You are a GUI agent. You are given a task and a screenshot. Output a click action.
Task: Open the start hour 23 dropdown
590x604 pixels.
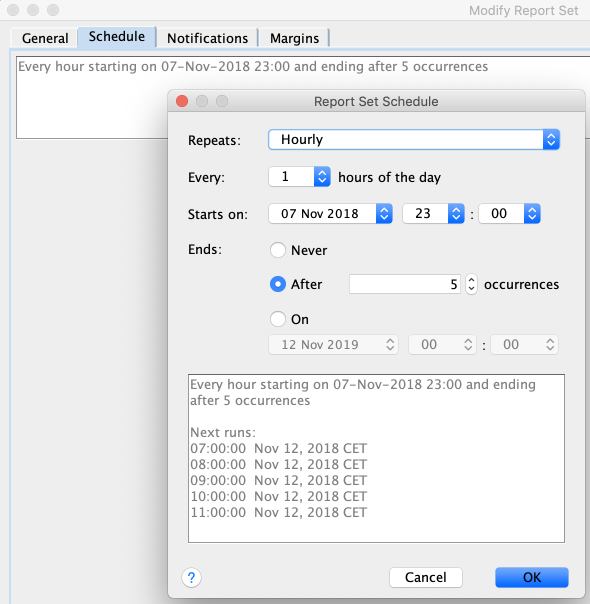[x=433, y=213]
